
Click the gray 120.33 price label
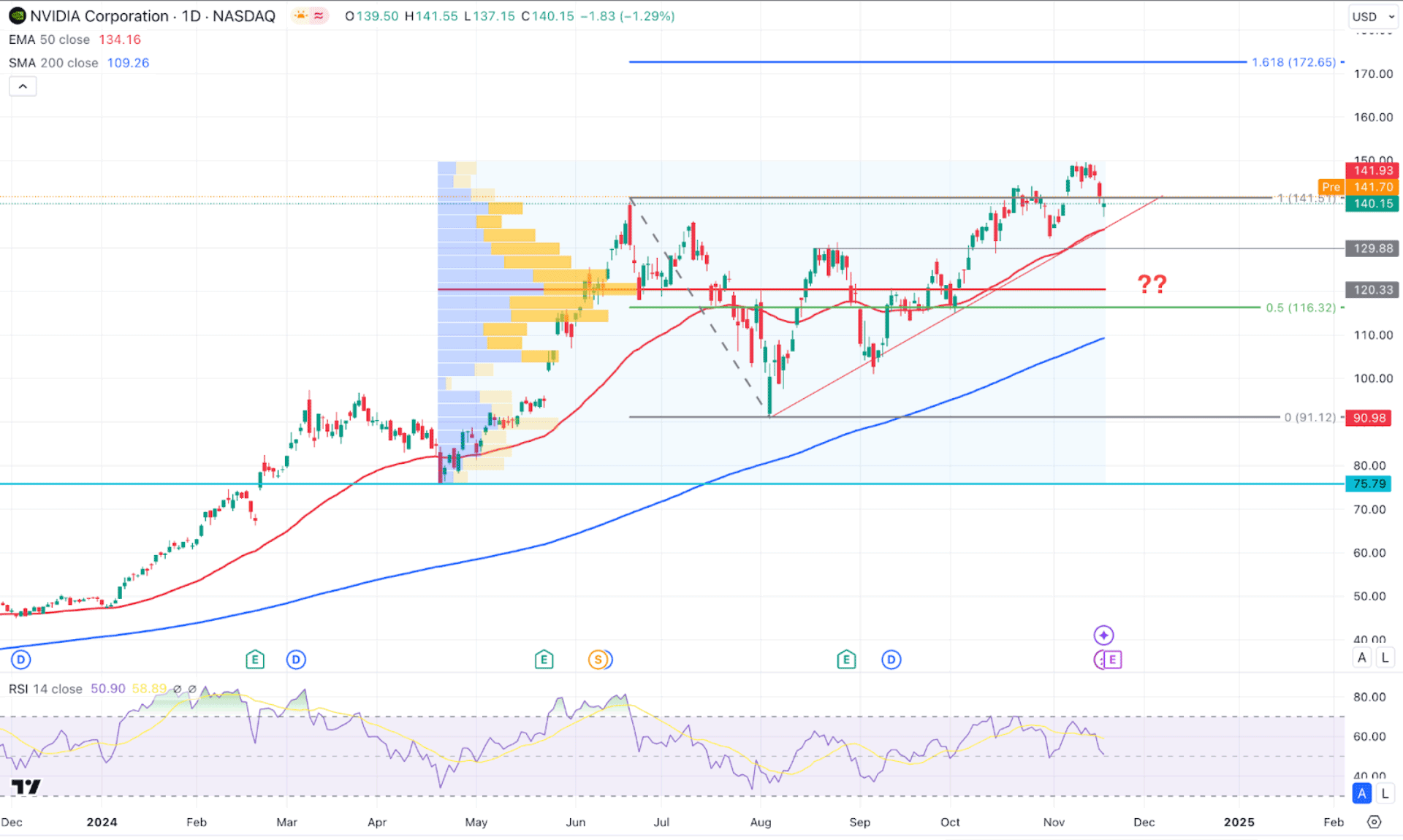(x=1372, y=290)
